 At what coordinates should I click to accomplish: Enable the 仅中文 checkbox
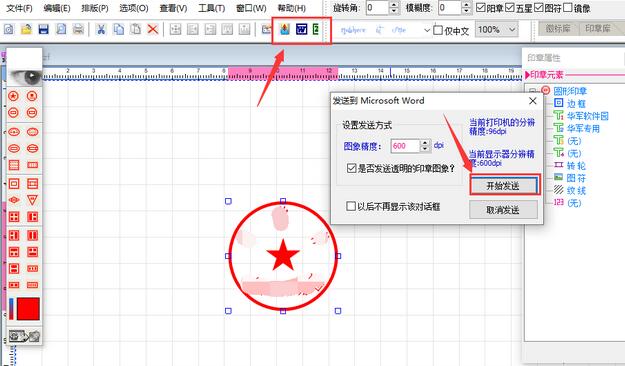438,30
